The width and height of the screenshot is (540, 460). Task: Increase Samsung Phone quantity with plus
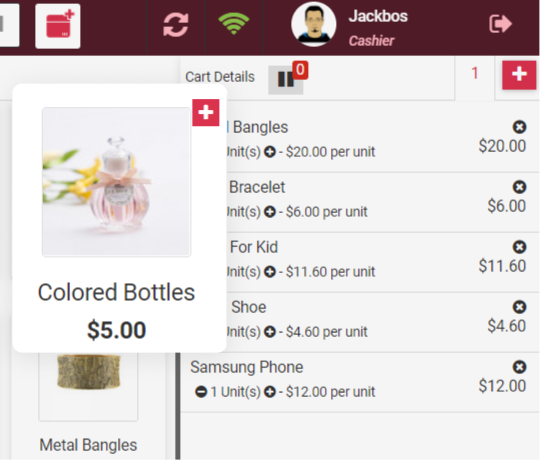(270, 392)
